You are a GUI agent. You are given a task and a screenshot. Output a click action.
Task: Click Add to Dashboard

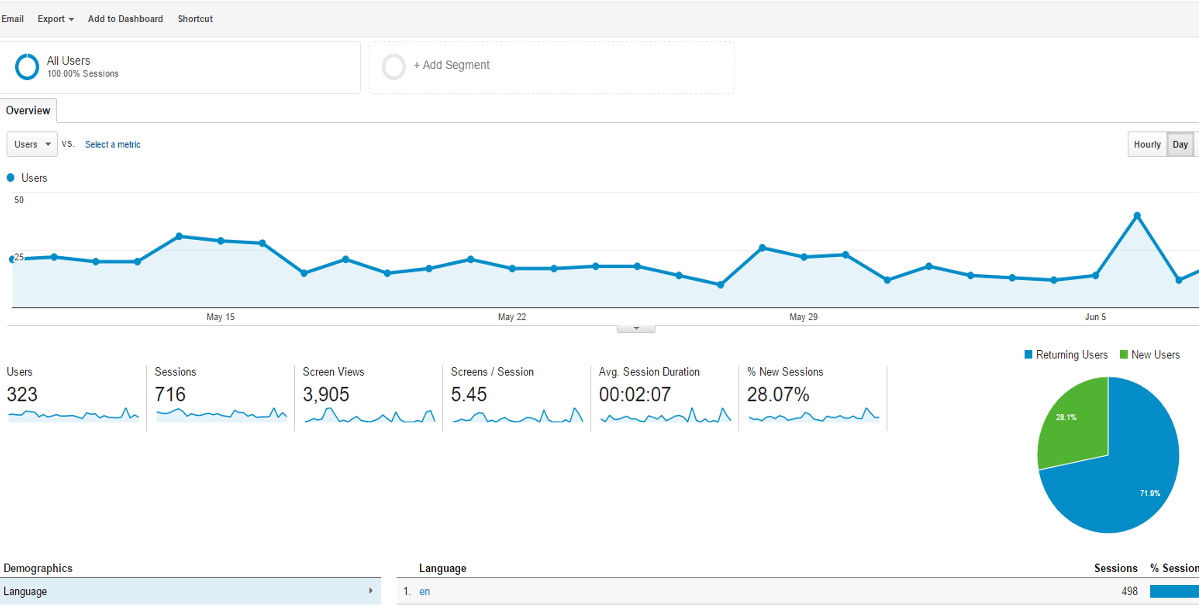click(x=125, y=18)
